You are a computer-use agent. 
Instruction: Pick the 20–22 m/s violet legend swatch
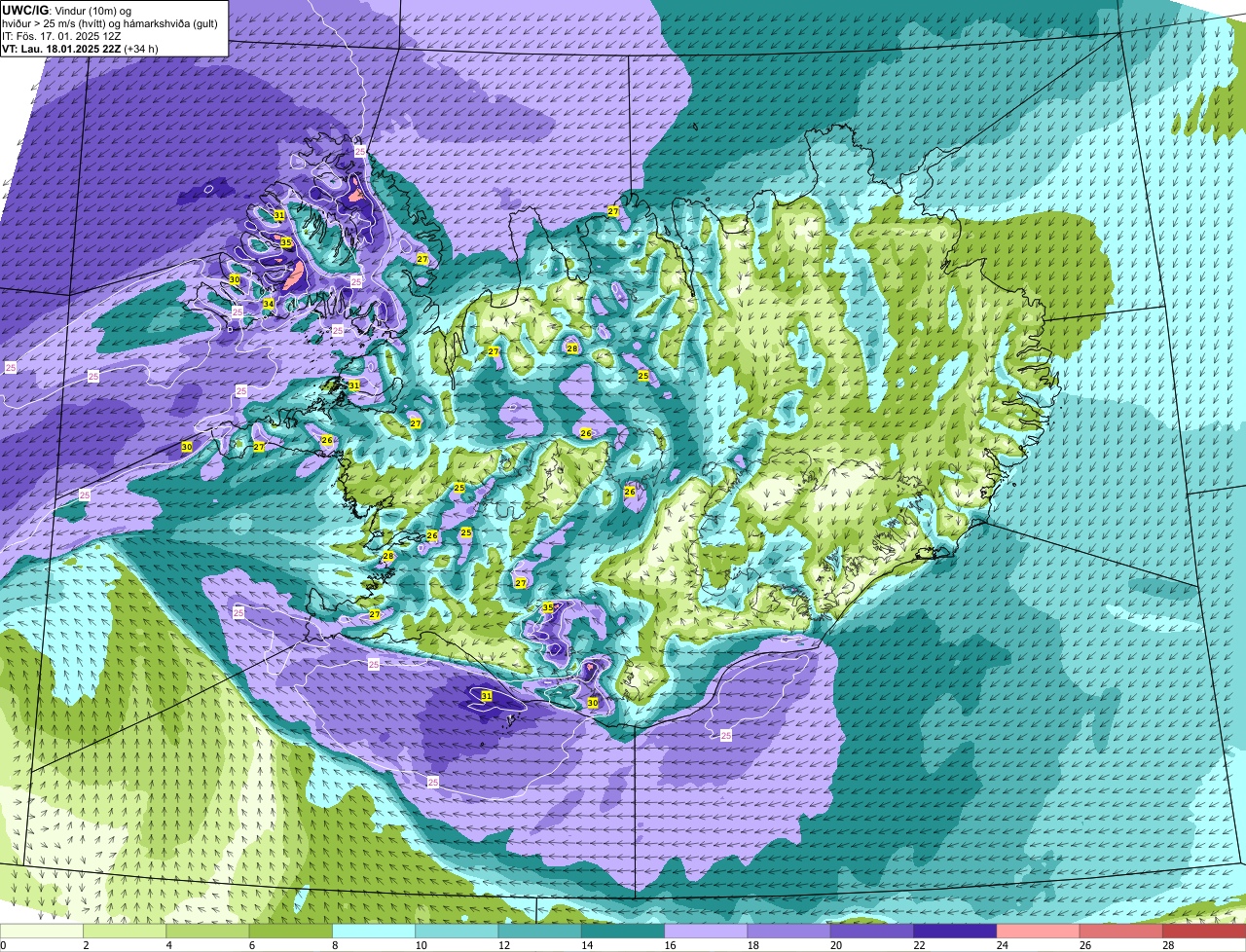point(873,931)
